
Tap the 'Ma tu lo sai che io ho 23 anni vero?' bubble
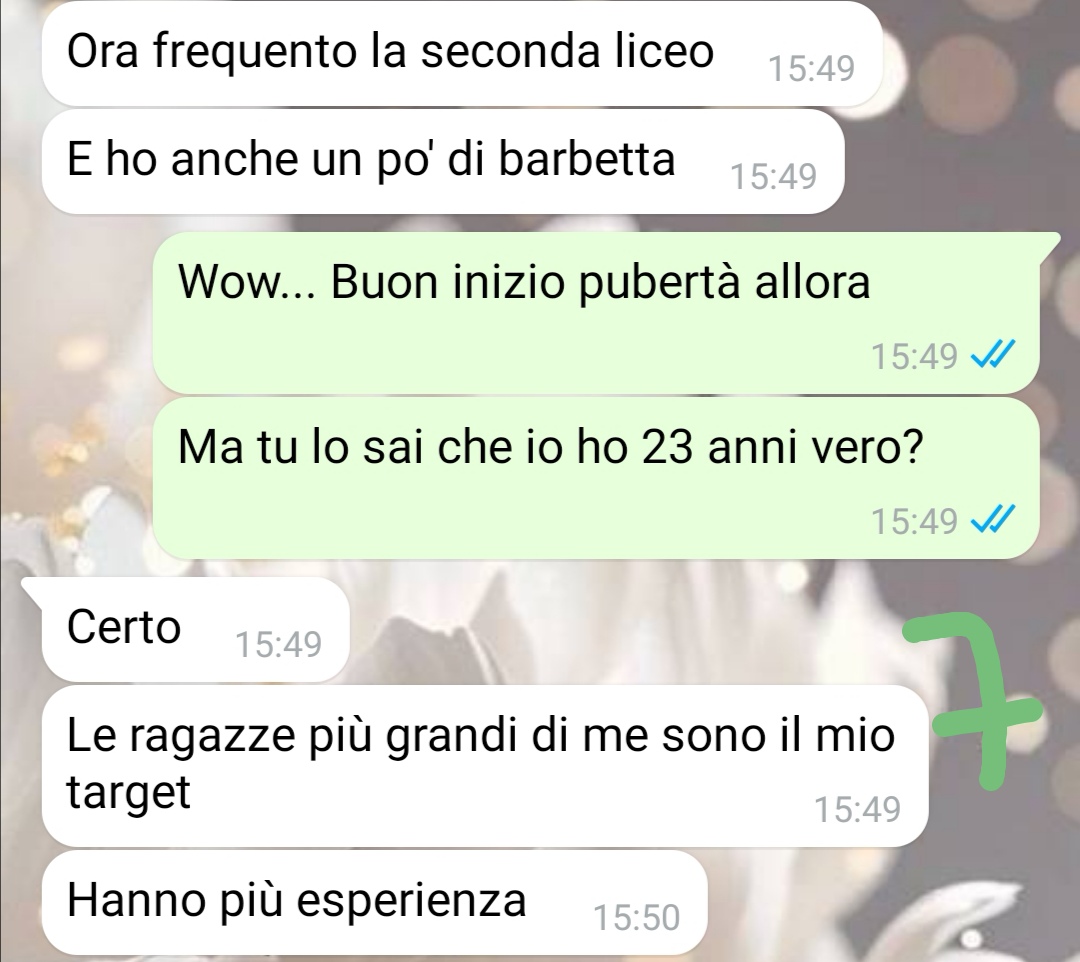tap(596, 478)
